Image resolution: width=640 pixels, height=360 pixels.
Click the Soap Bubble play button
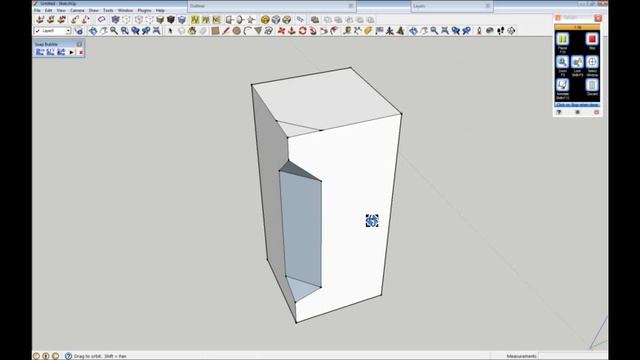pos(71,52)
